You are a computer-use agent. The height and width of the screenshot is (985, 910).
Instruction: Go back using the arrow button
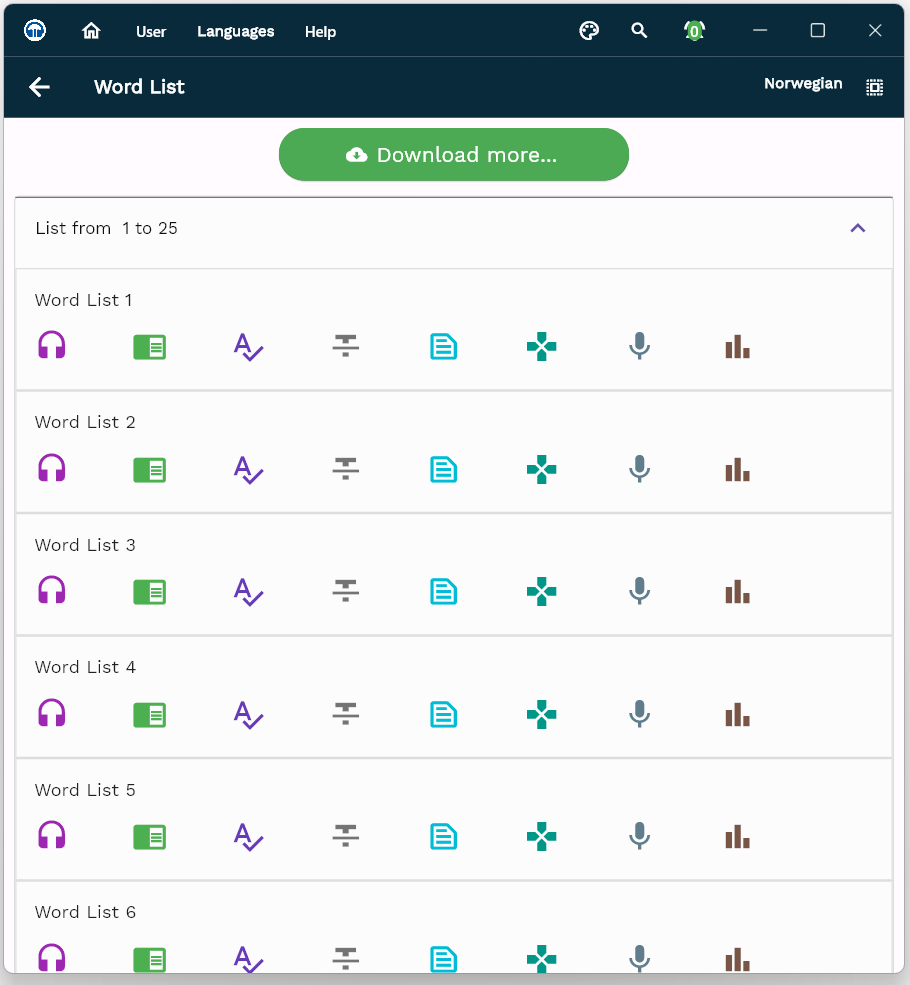pyautogui.click(x=39, y=87)
